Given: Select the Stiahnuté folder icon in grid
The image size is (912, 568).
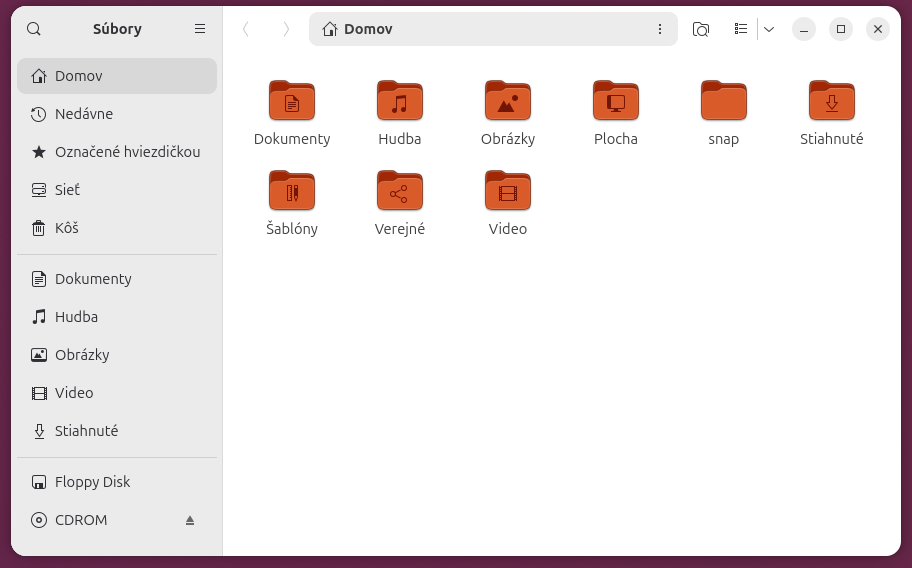Looking at the screenshot, I should coord(832,101).
